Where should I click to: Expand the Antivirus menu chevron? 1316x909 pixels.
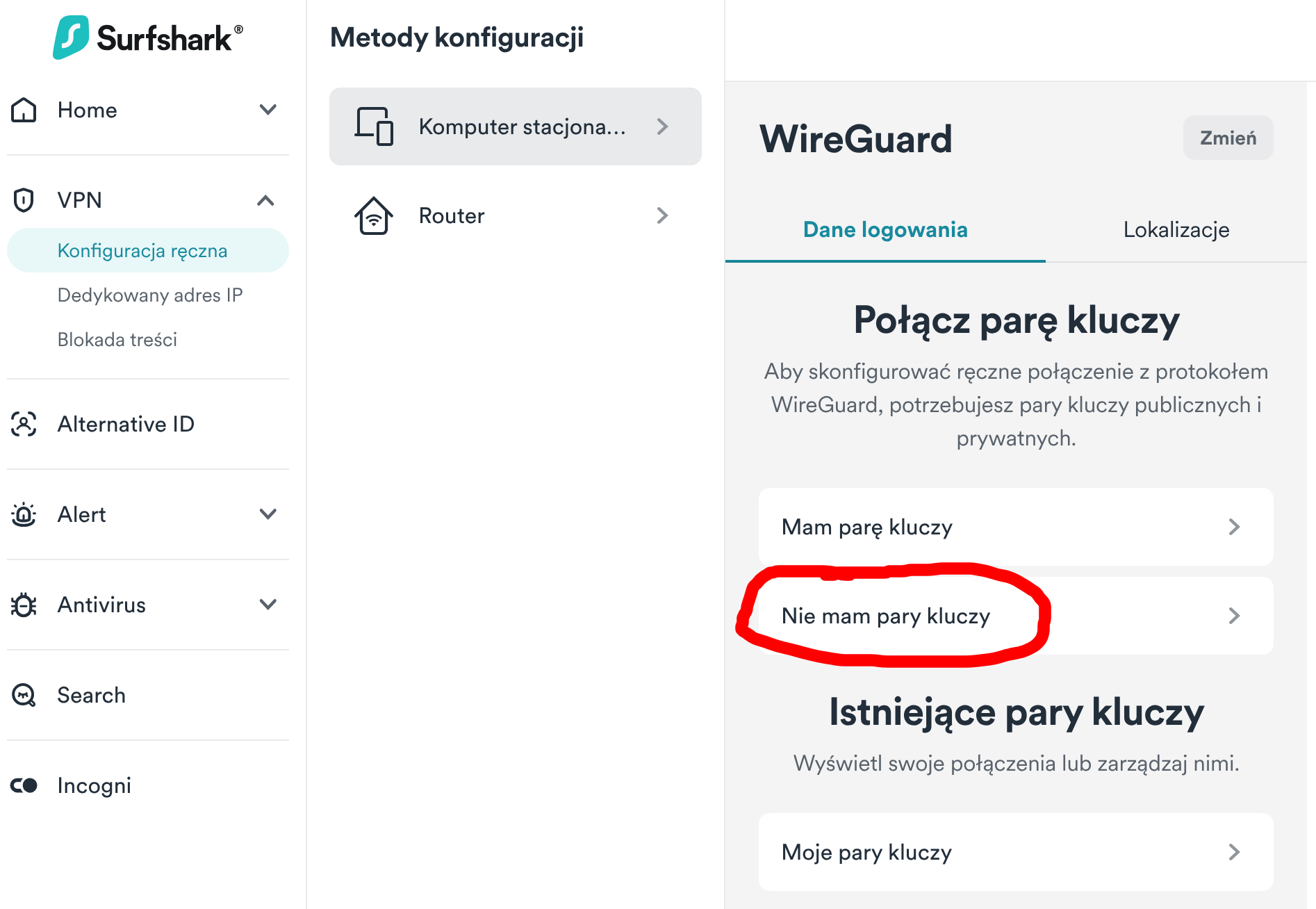coord(268,605)
